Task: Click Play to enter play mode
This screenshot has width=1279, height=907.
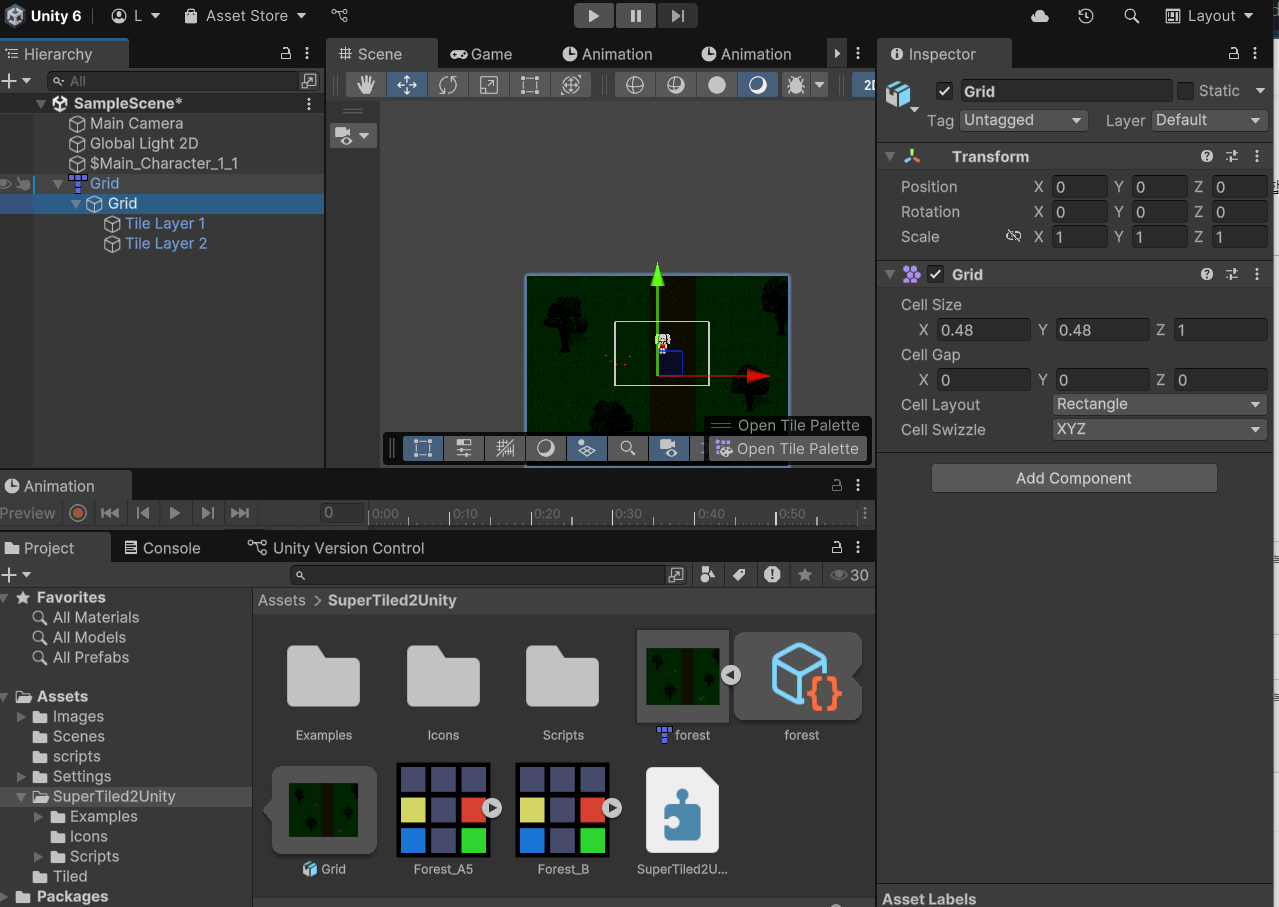Action: [x=594, y=16]
